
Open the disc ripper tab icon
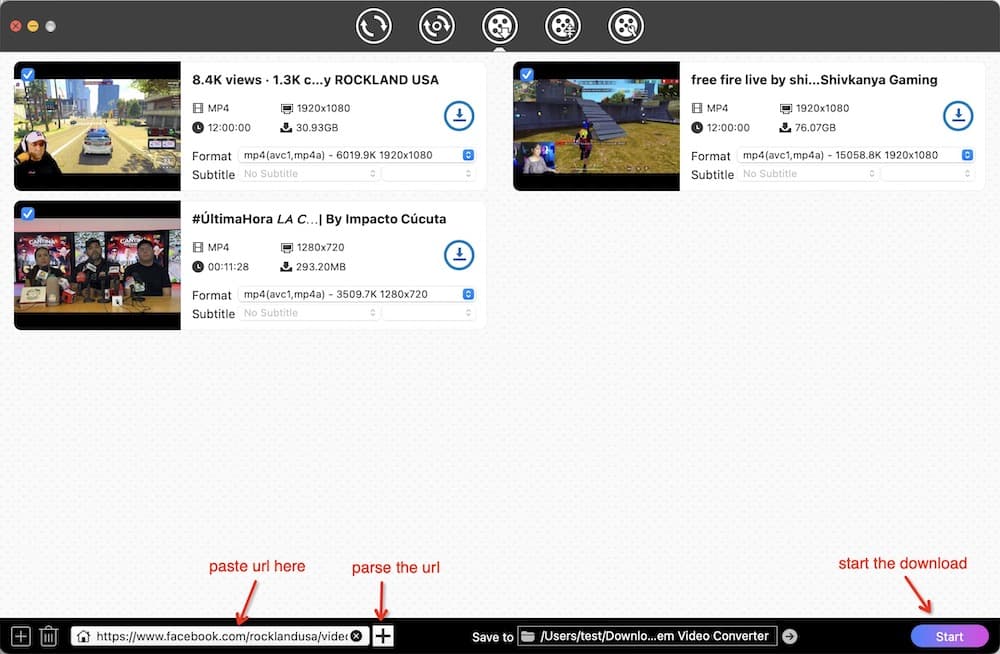(x=437, y=26)
